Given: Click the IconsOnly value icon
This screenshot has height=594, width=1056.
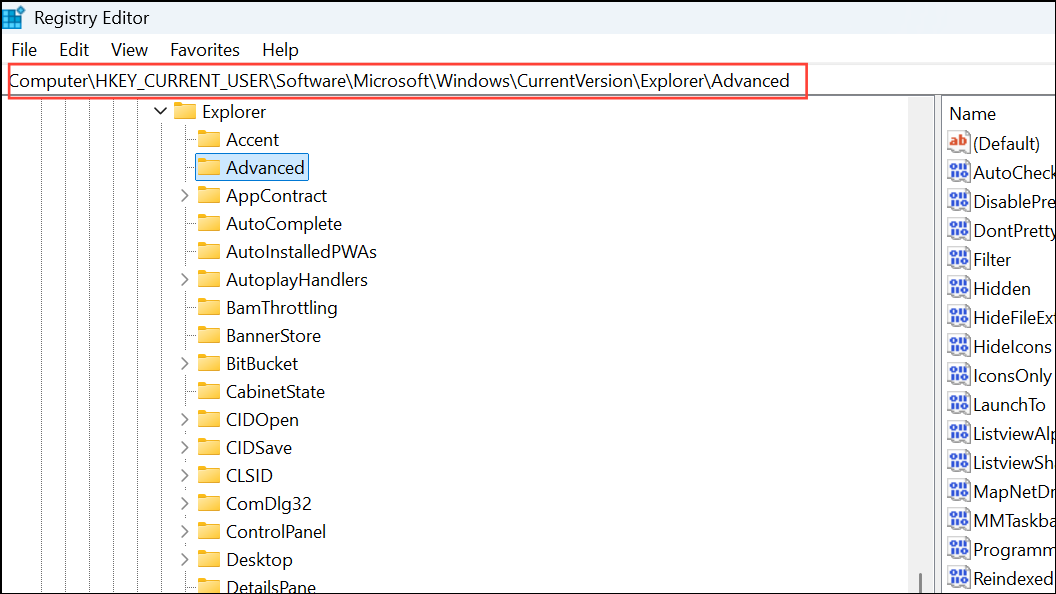Looking at the screenshot, I should pyautogui.click(x=957, y=375).
